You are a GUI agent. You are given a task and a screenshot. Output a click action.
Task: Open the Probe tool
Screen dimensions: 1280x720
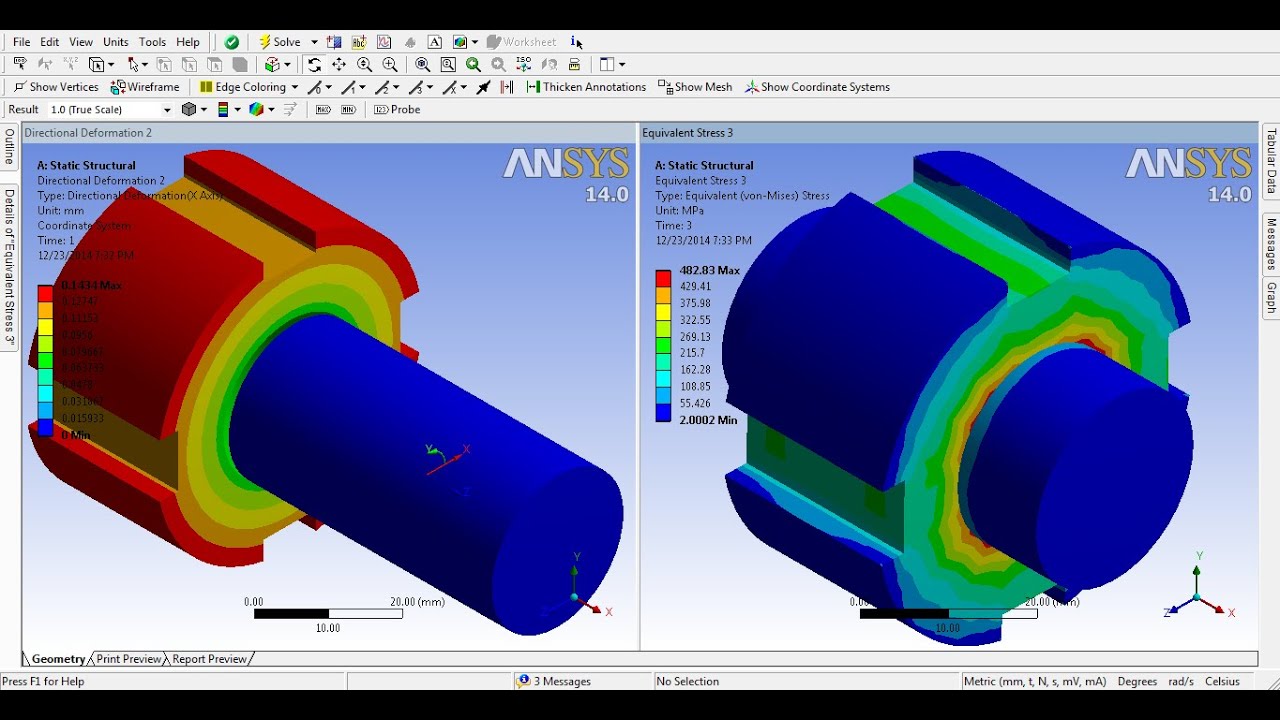pyautogui.click(x=397, y=109)
